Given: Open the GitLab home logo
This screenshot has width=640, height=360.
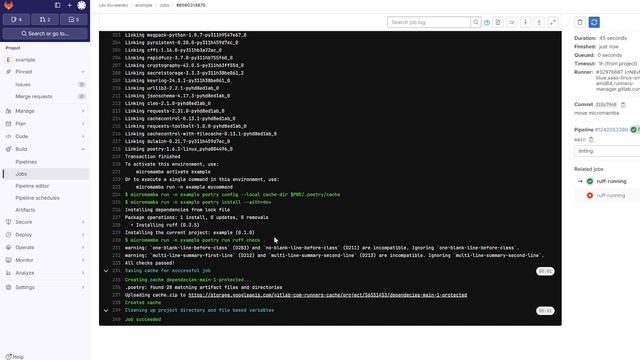Looking at the screenshot, I should [x=9, y=5].
